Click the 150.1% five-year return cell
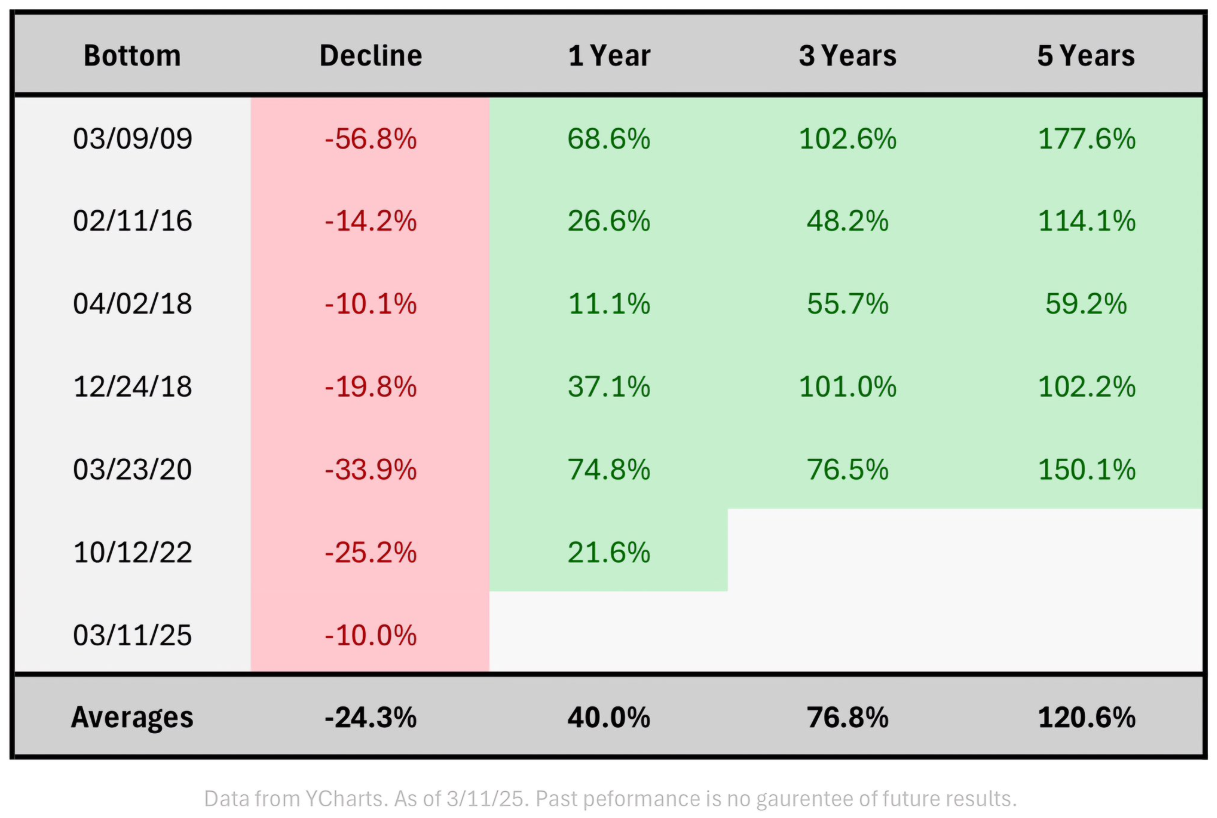This screenshot has height=818, width=1217. (x=1086, y=468)
